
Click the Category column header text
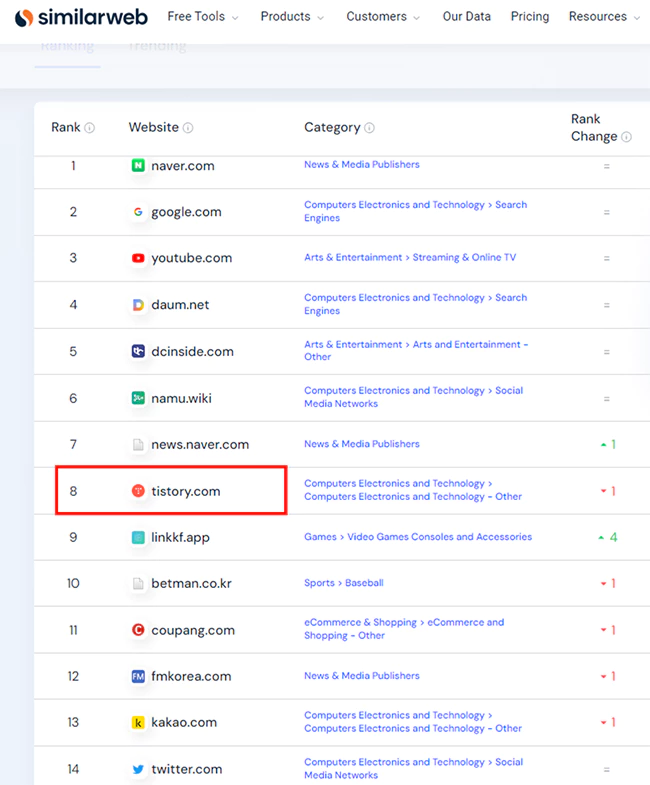click(x=332, y=128)
